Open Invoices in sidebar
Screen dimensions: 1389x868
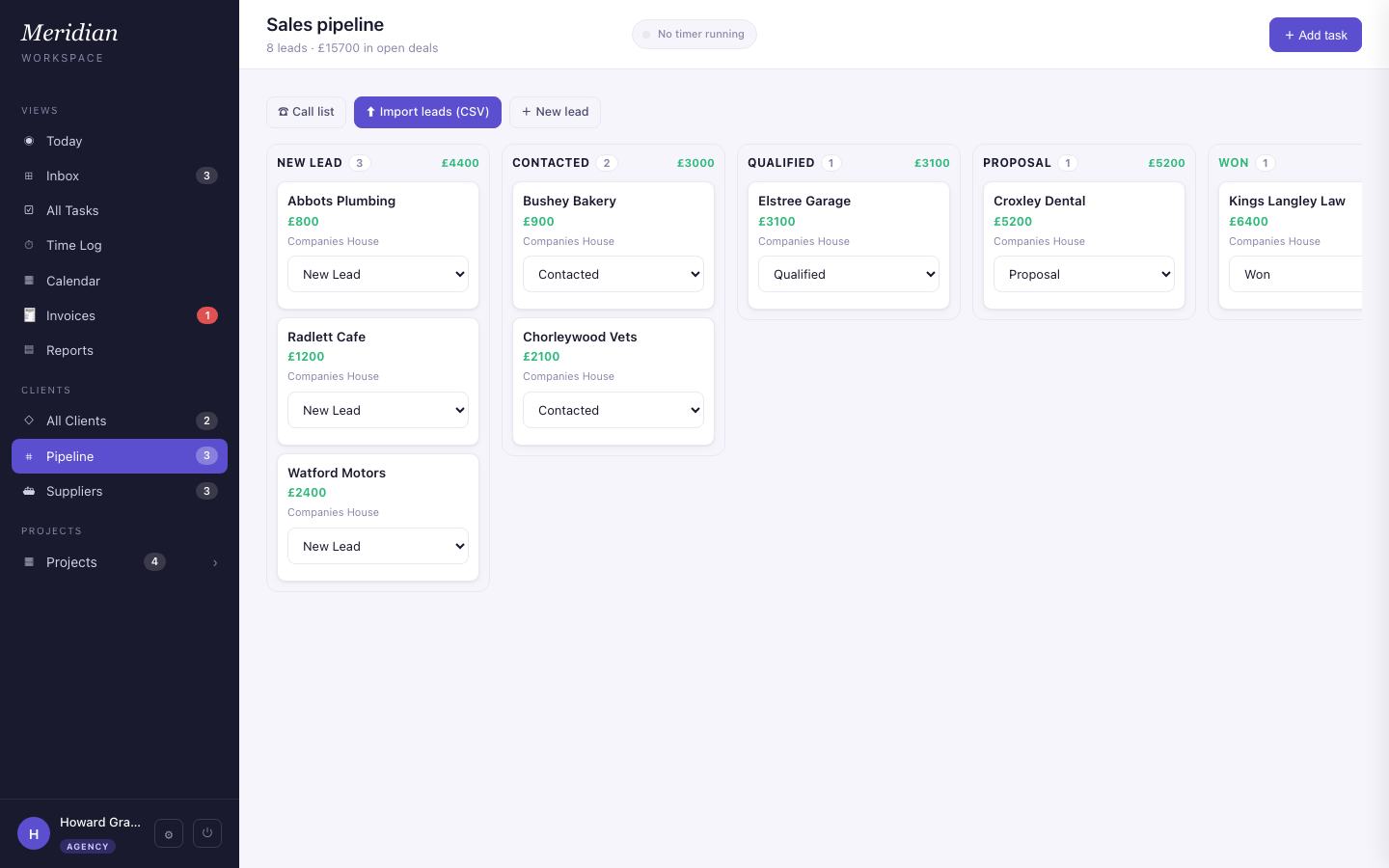coord(120,315)
